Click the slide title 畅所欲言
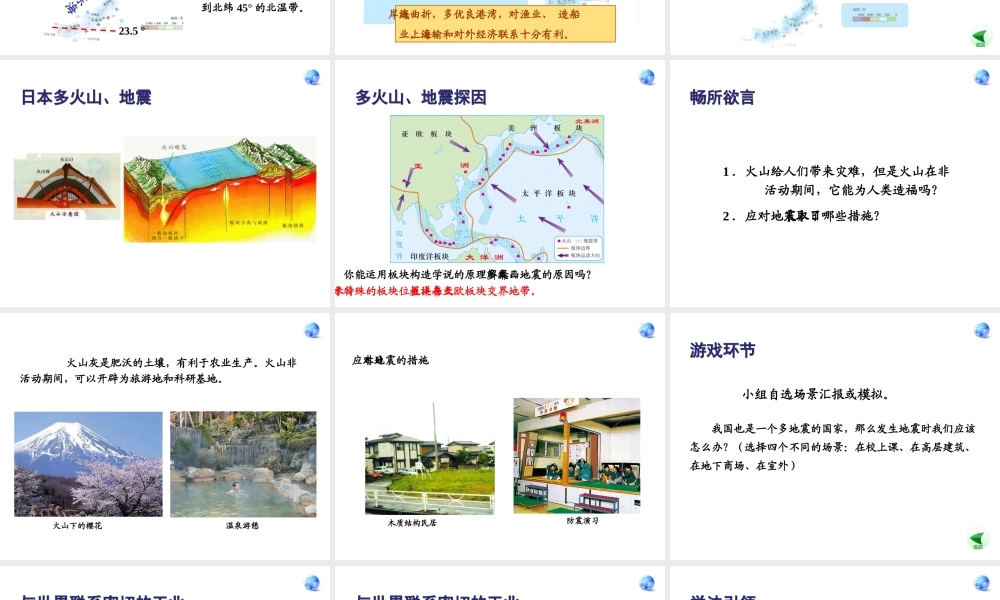Screen dimensions: 1000x600 [x=723, y=98]
